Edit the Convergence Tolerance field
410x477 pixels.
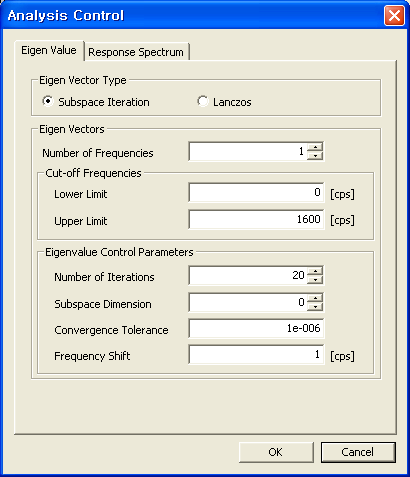(x=256, y=329)
